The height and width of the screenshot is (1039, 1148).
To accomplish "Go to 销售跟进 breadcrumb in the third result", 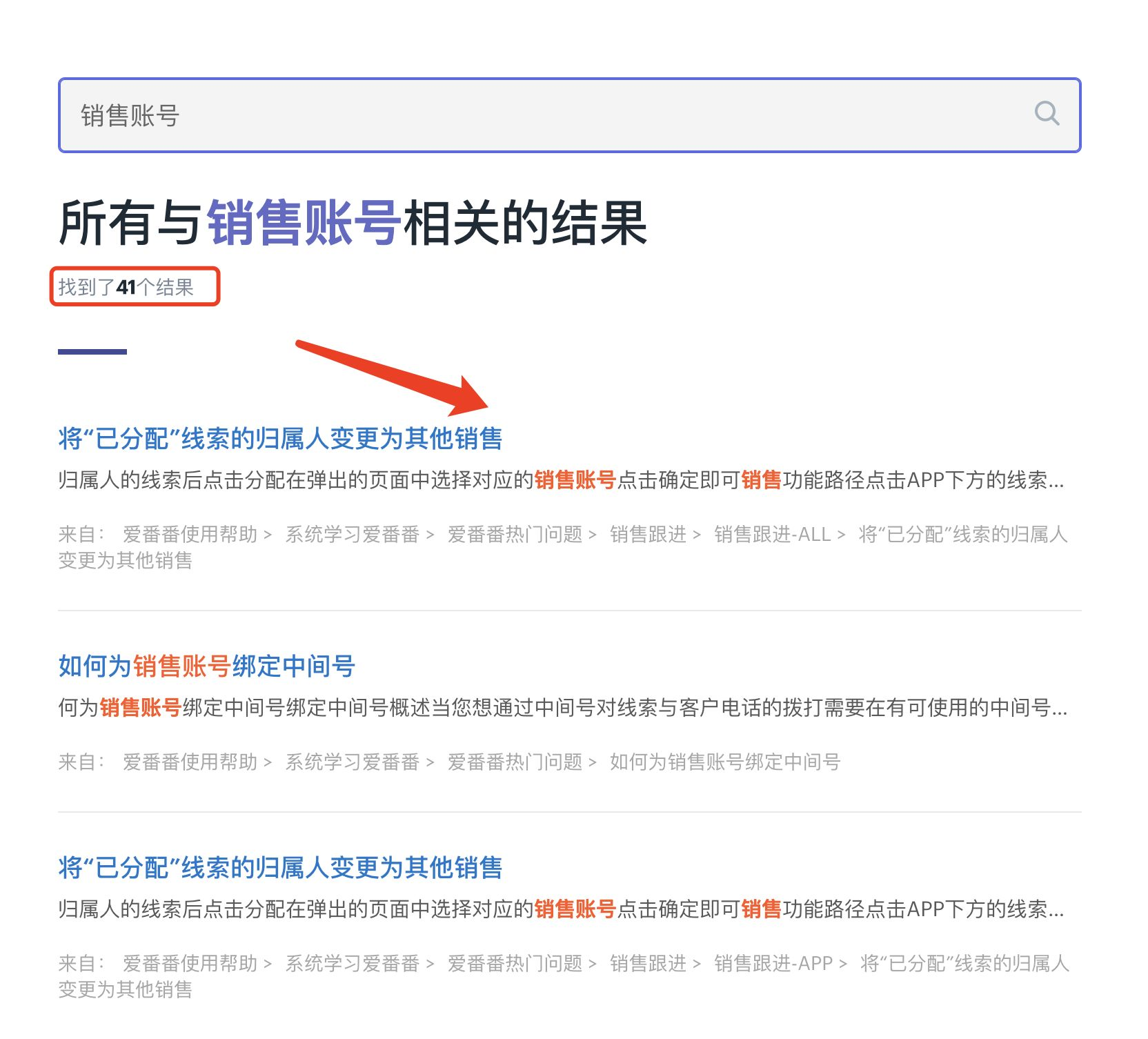I will [x=649, y=963].
